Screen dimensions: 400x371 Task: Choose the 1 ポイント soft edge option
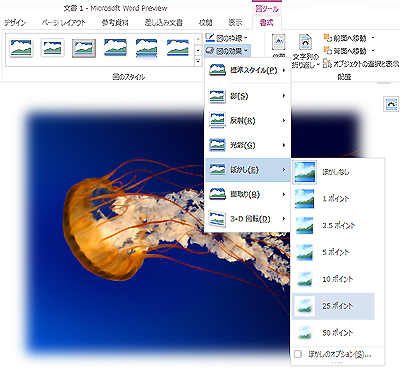click(333, 199)
